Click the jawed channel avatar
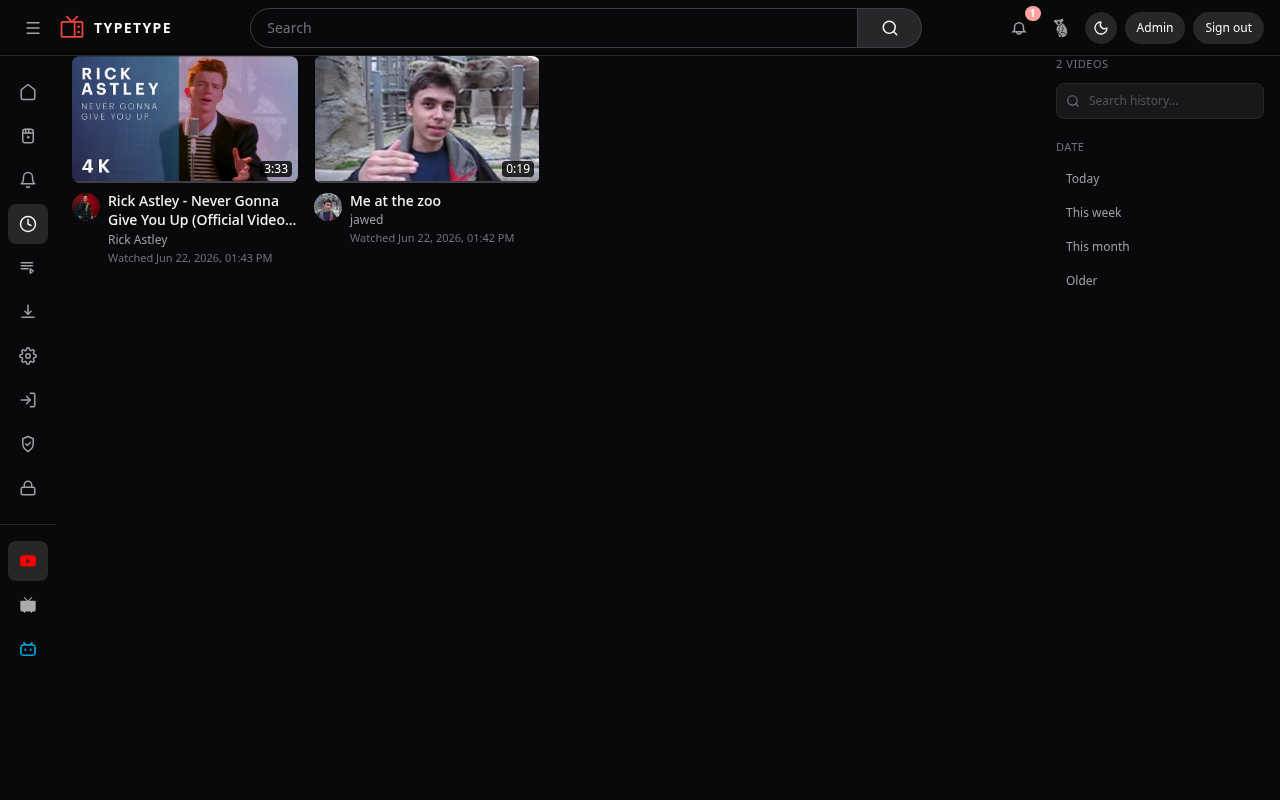 [x=328, y=207]
